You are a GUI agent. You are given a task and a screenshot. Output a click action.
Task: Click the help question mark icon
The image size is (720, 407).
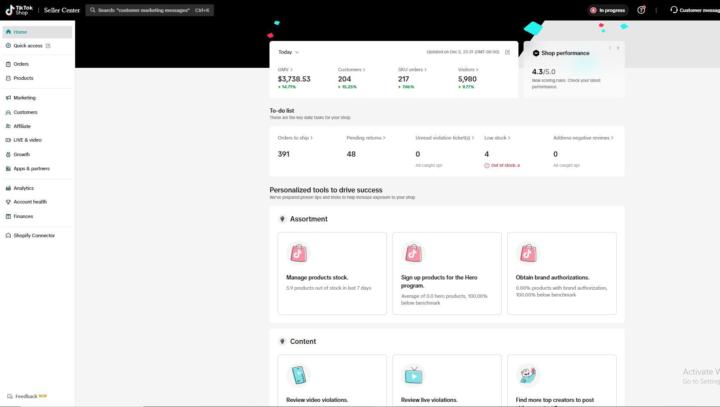(641, 10)
